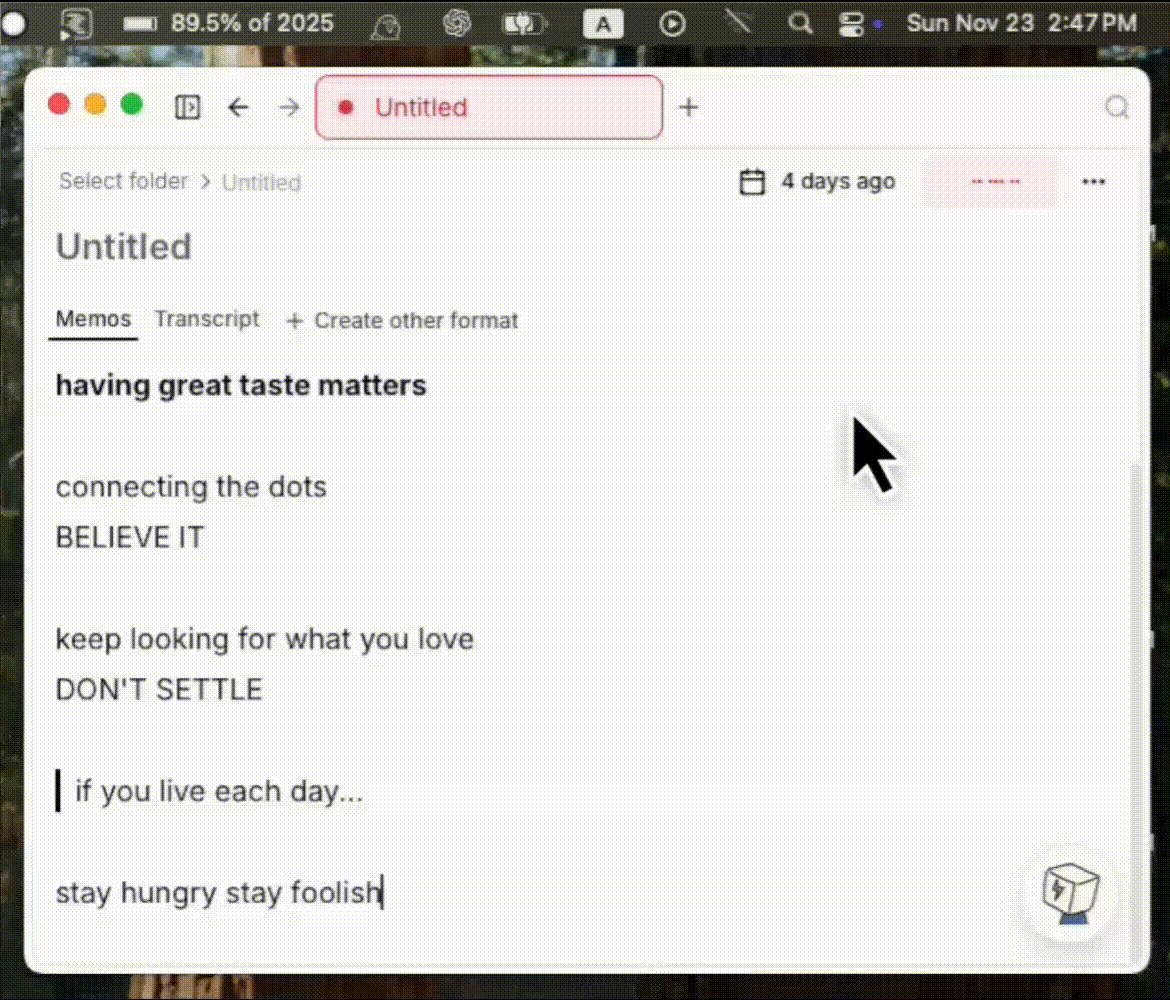
Task: Open the calendar date icon
Action: 751,181
